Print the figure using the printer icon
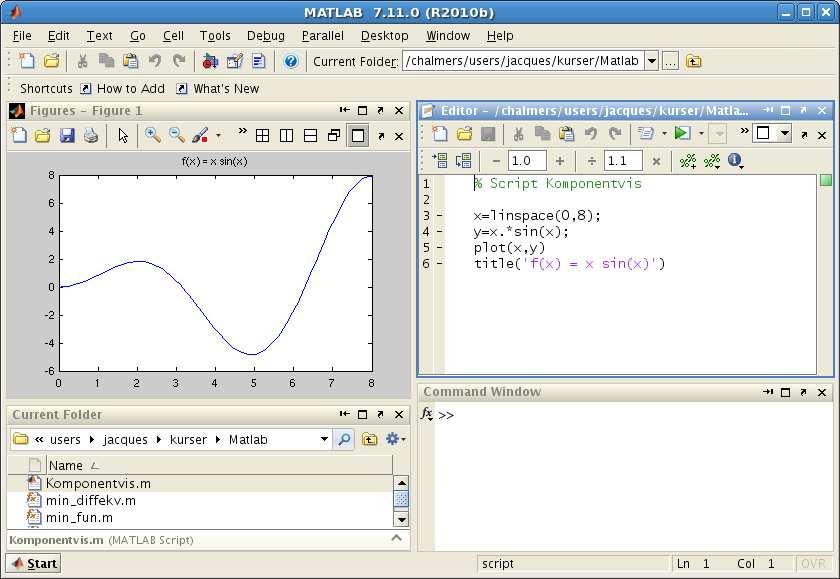Screen dimensions: 840x579 coord(91,136)
